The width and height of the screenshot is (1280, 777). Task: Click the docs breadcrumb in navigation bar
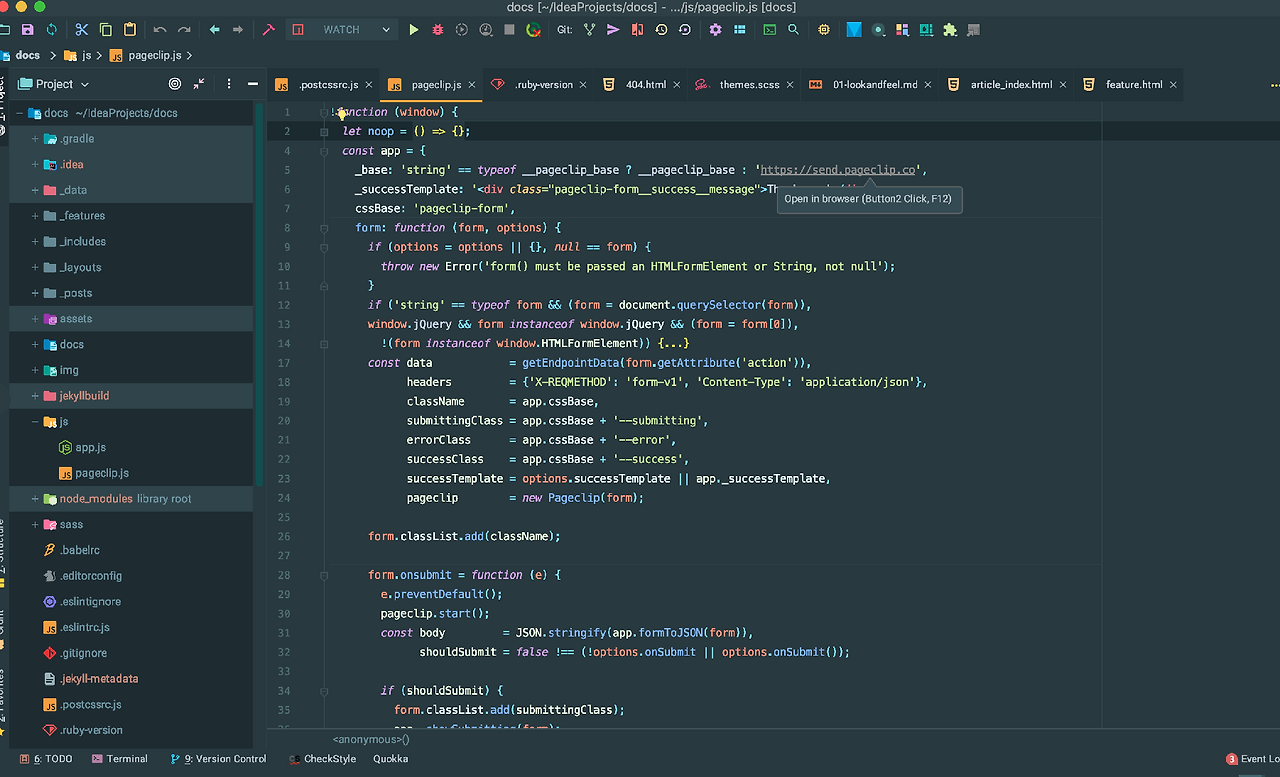[x=21, y=56]
